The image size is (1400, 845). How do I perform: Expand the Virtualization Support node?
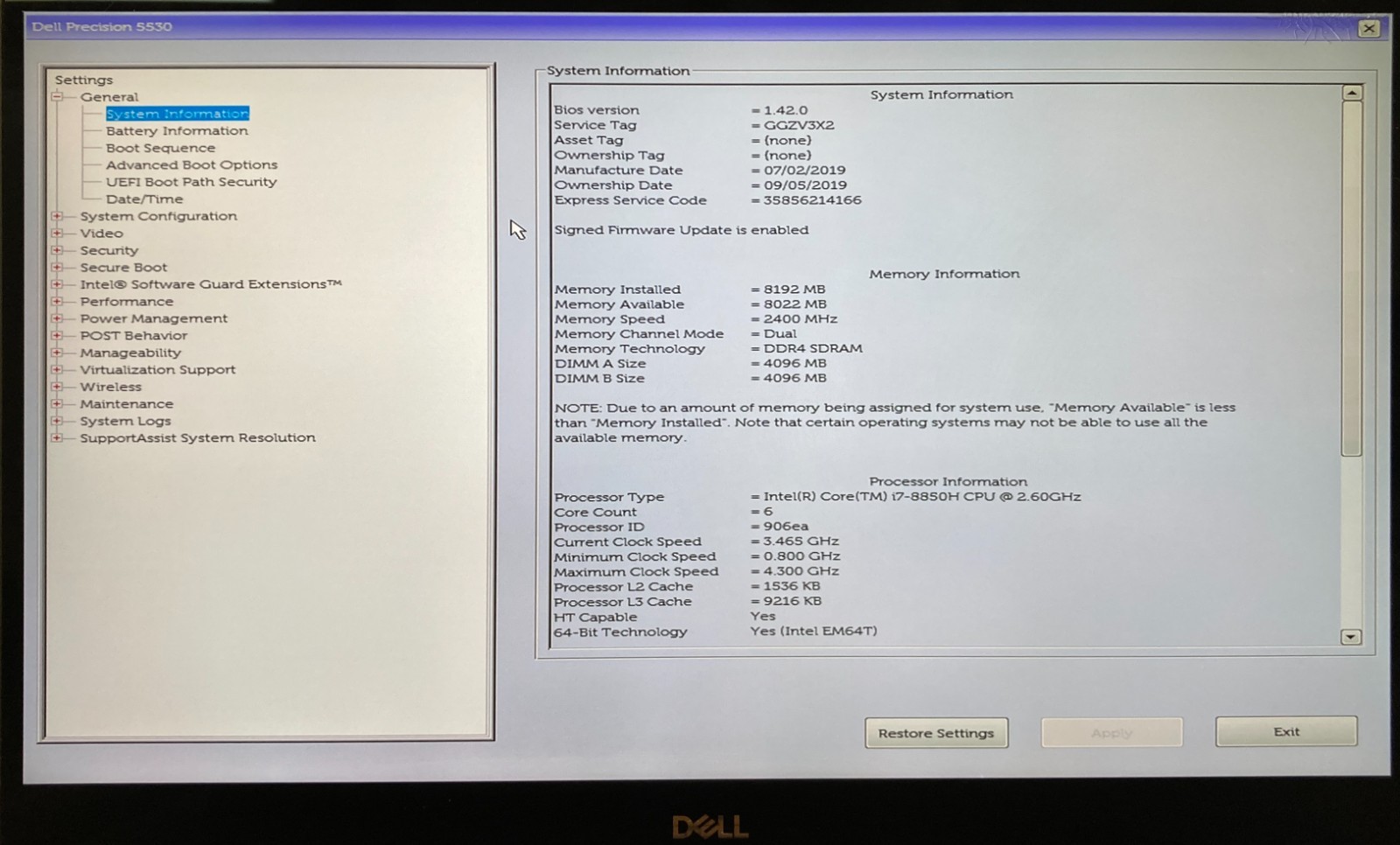click(57, 370)
